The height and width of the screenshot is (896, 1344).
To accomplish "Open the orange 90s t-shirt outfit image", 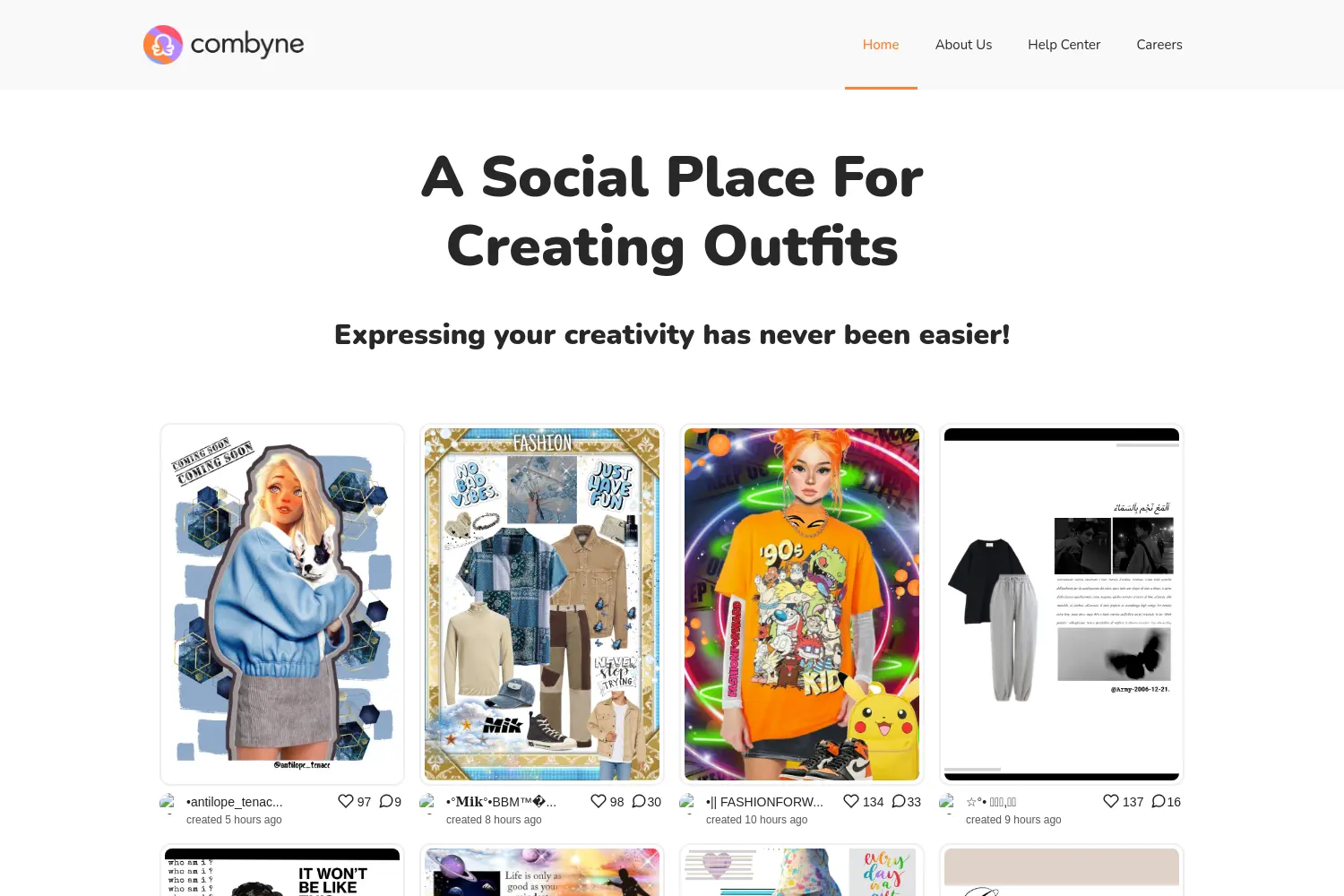I will pyautogui.click(x=802, y=604).
